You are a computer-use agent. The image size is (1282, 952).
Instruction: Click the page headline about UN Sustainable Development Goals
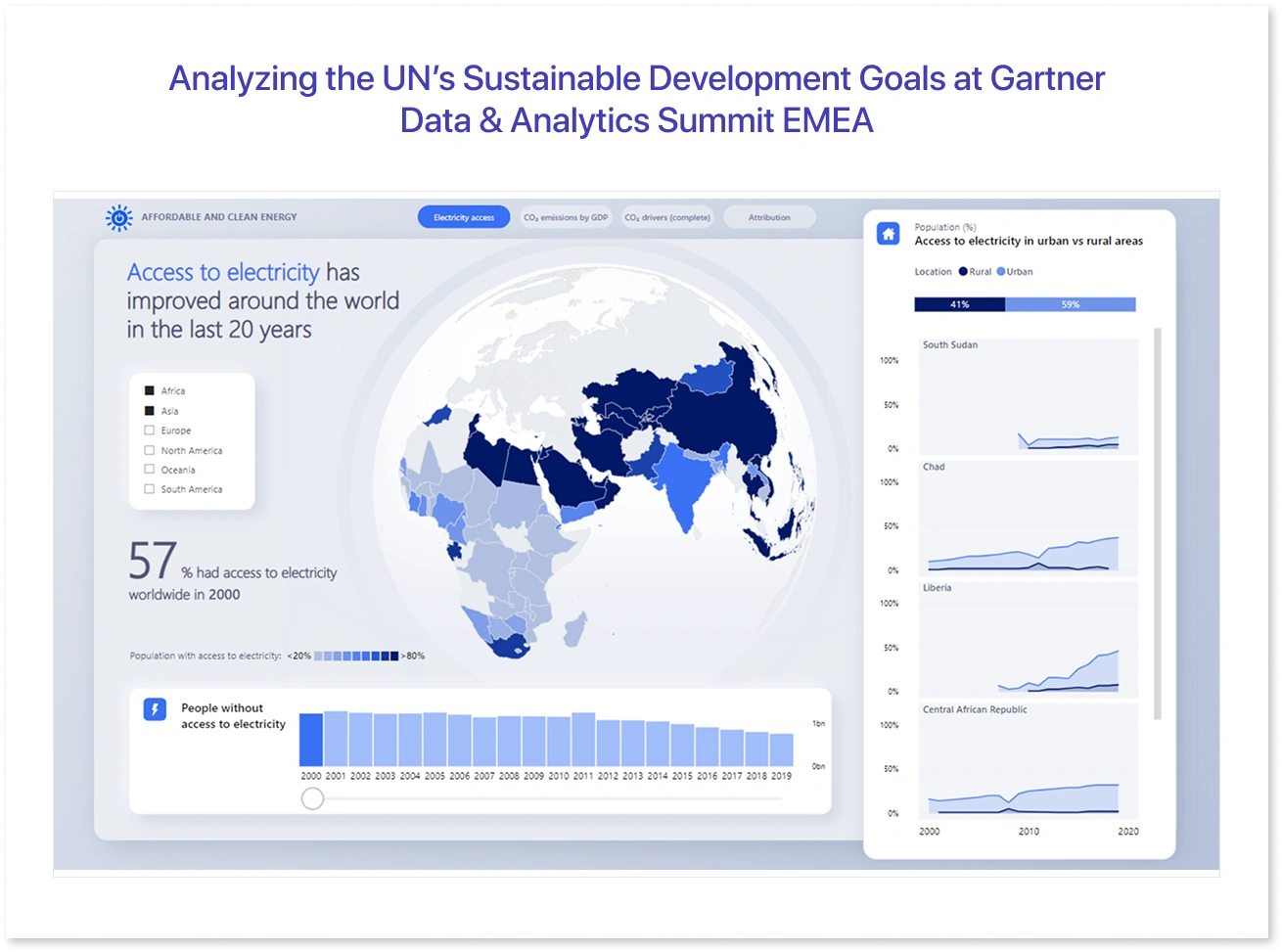pos(637,99)
